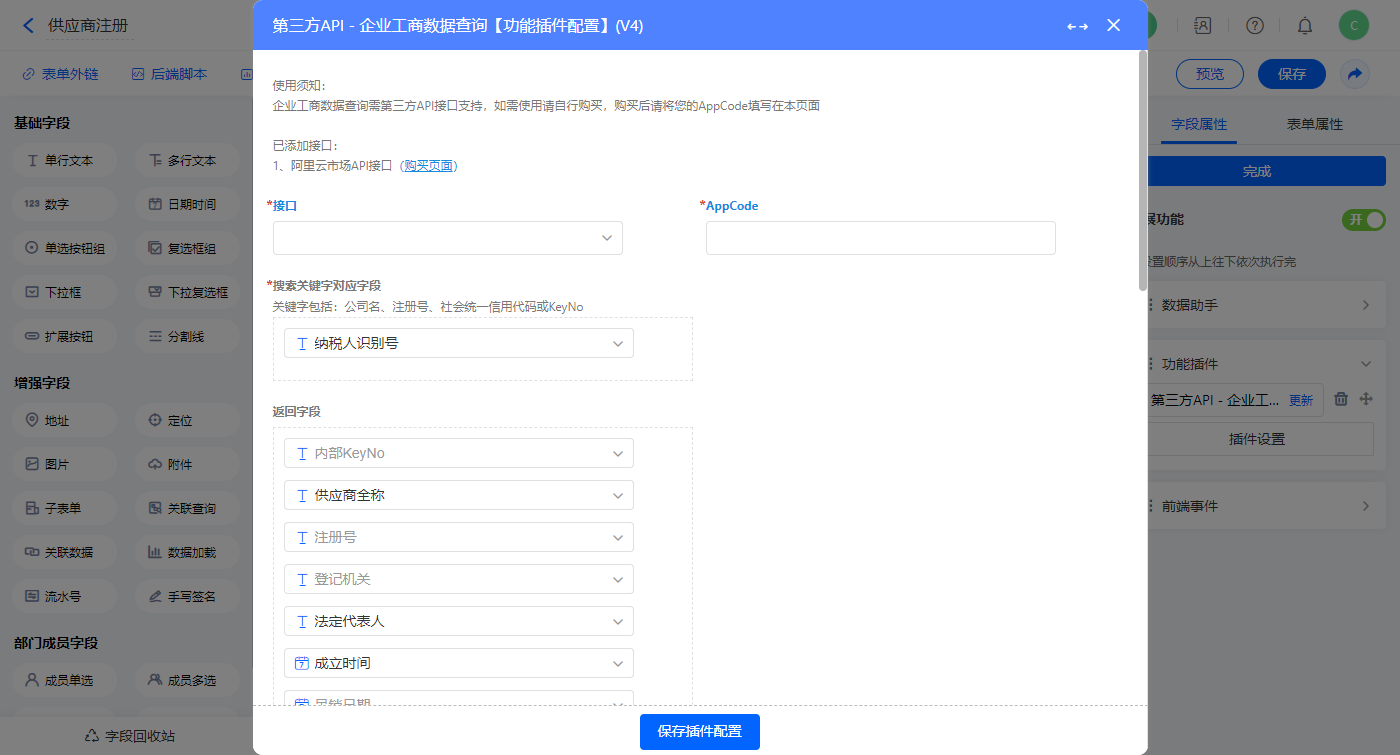The height and width of the screenshot is (755, 1400).
Task: Open the 供应商全称 return field dropdown
Action: (459, 496)
